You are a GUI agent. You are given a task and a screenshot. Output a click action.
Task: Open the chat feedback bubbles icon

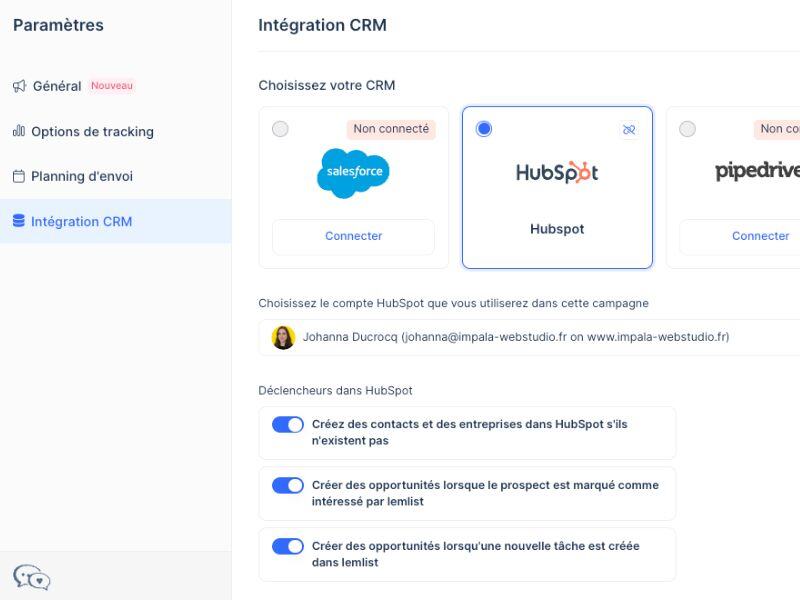(32, 577)
